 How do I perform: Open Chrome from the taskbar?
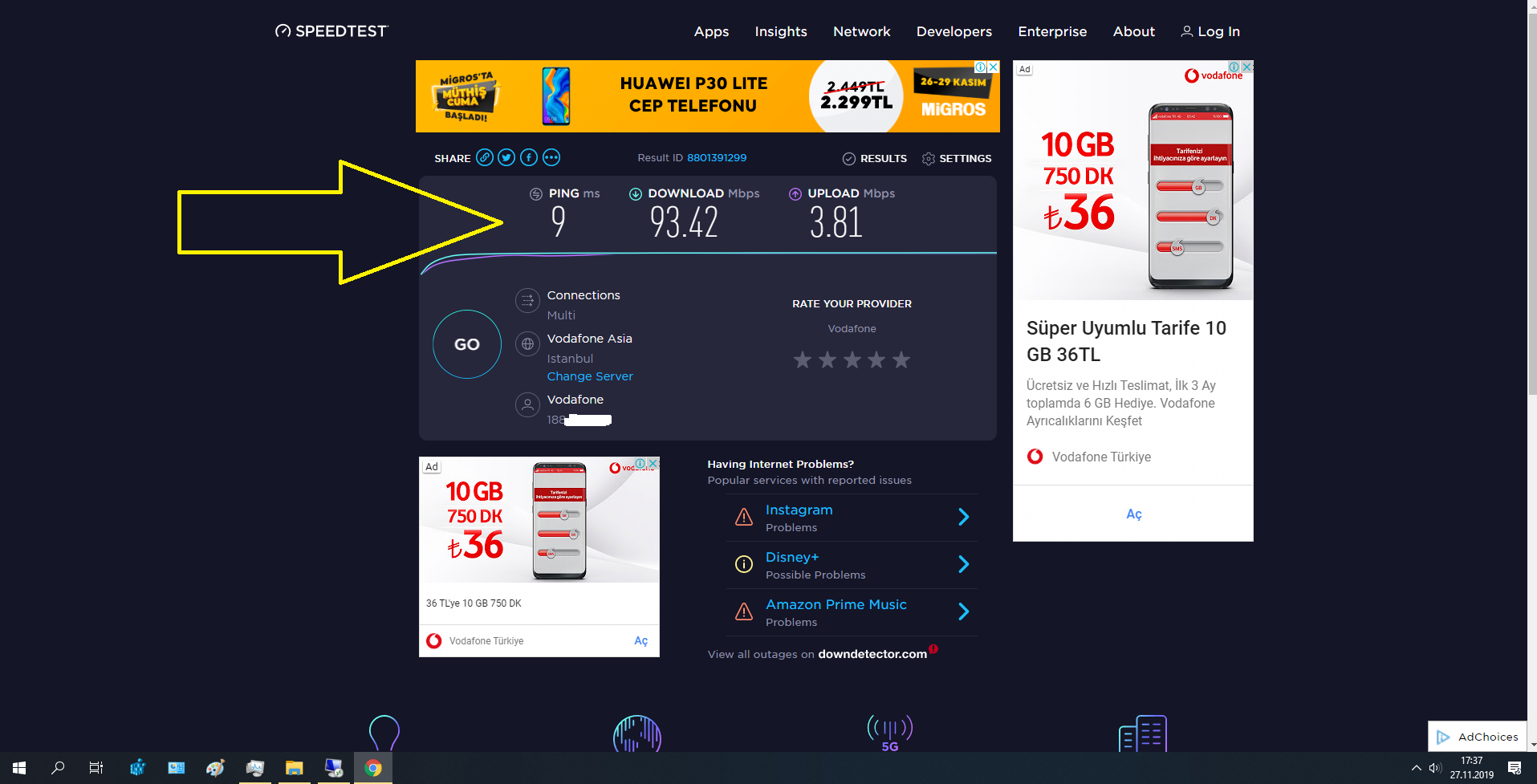click(372, 768)
